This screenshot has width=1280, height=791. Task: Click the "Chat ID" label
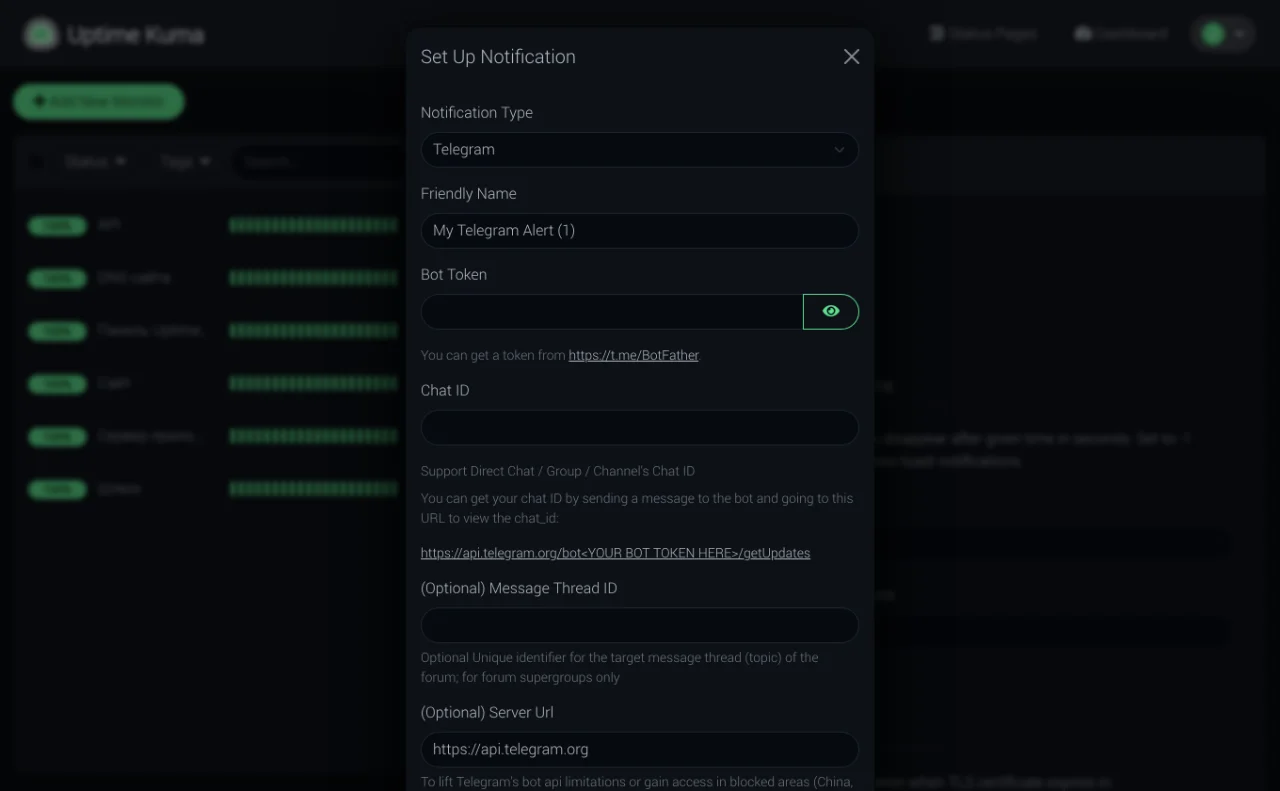[445, 391]
